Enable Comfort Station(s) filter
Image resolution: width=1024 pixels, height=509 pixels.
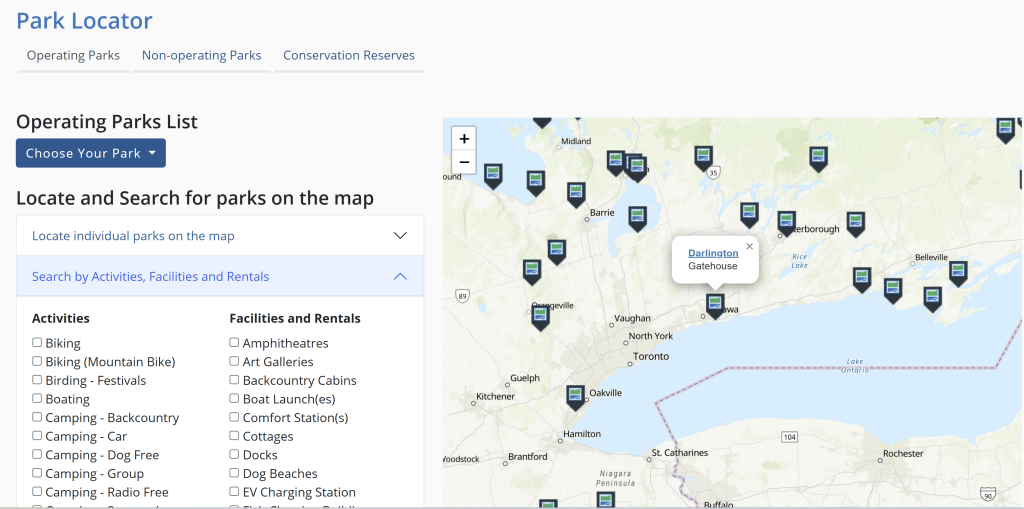click(234, 417)
